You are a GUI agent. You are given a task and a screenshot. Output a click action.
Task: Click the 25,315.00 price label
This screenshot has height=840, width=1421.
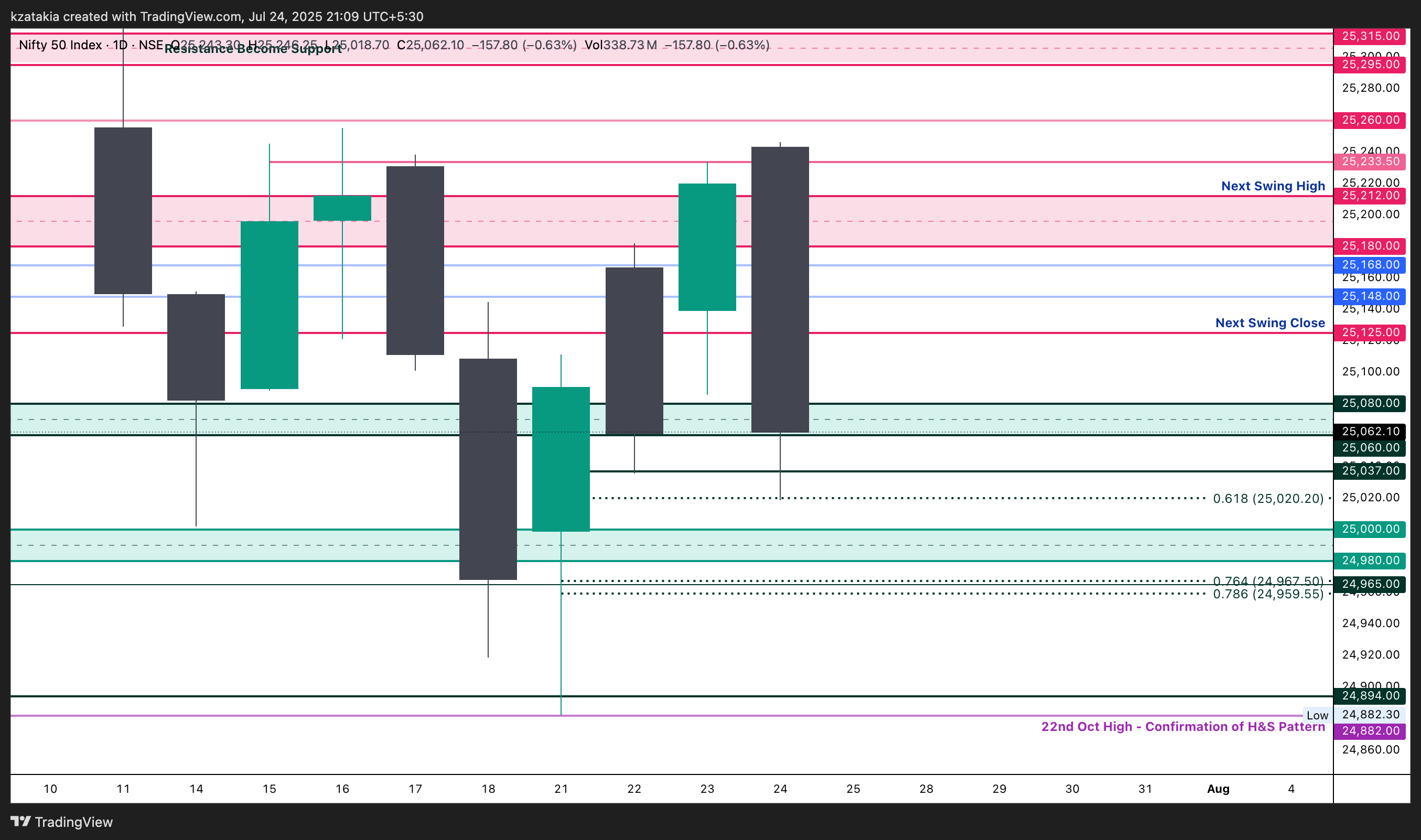pos(1370,36)
